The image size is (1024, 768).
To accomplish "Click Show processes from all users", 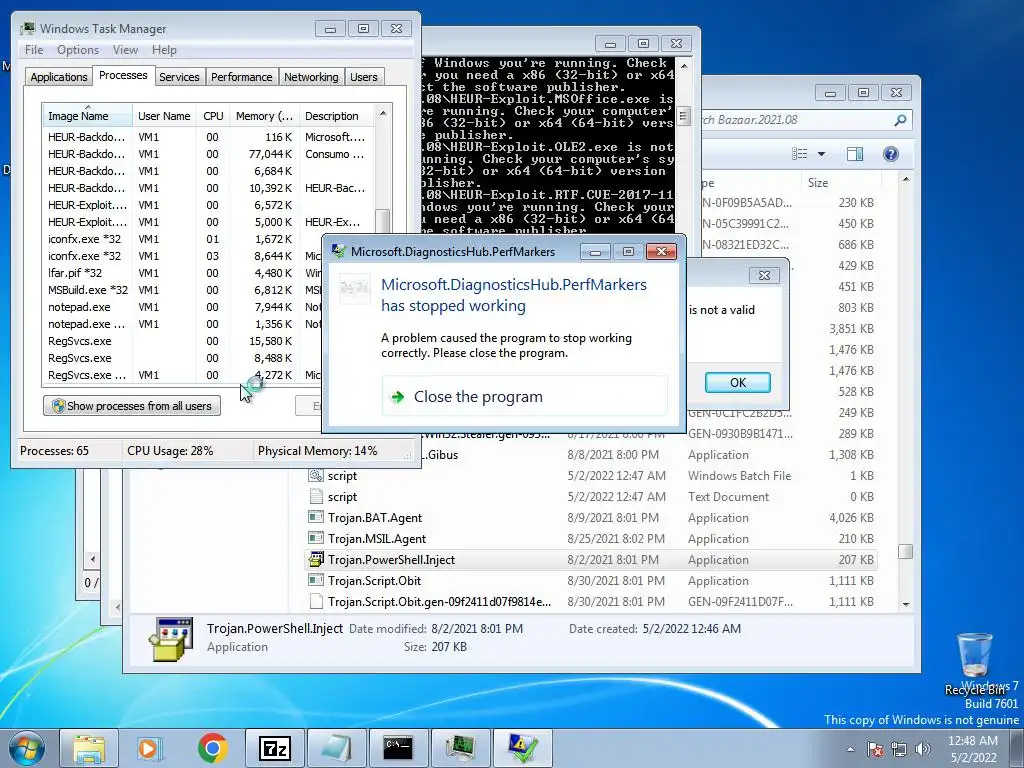I will point(132,406).
